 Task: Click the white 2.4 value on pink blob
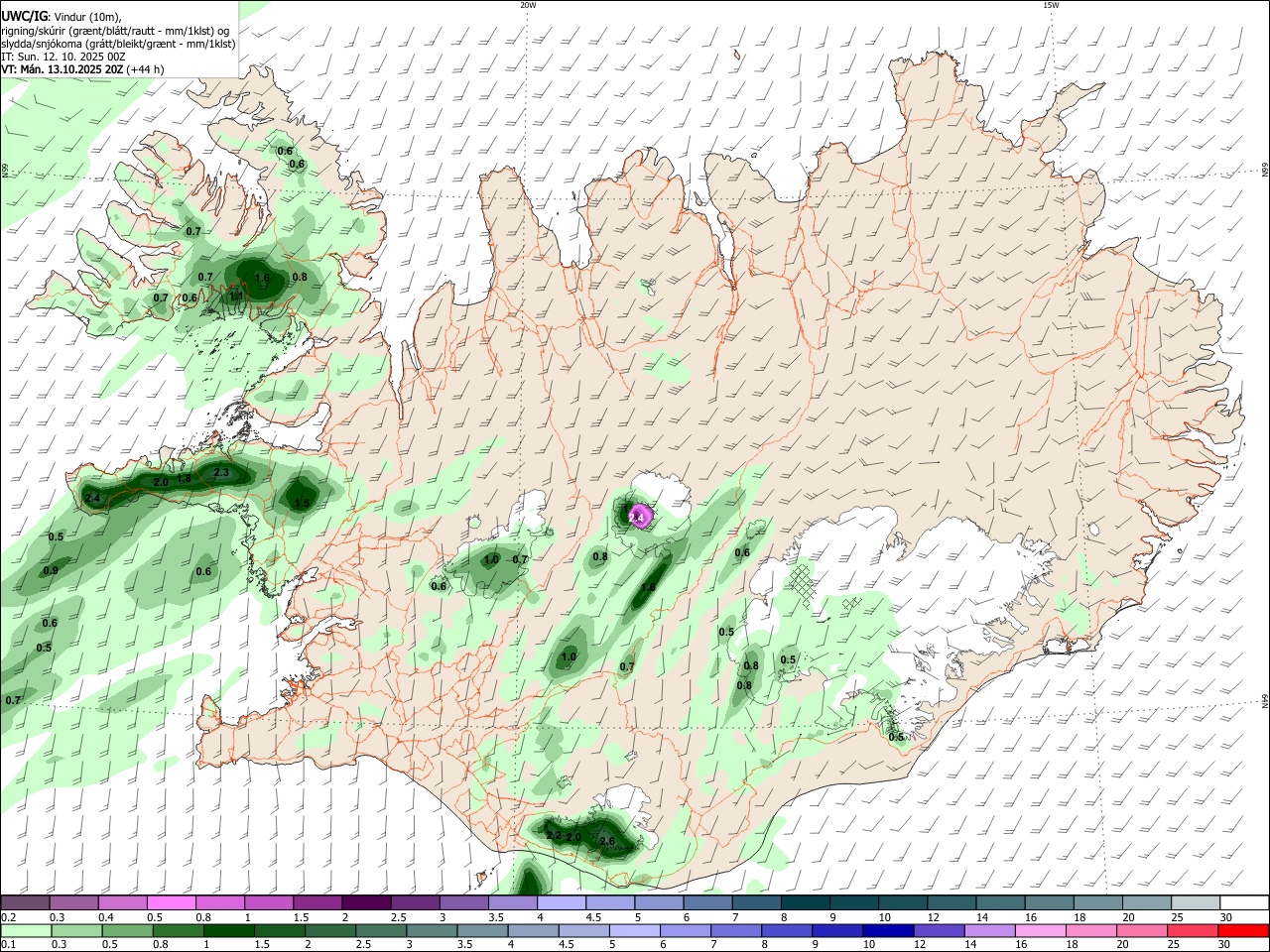click(x=637, y=517)
